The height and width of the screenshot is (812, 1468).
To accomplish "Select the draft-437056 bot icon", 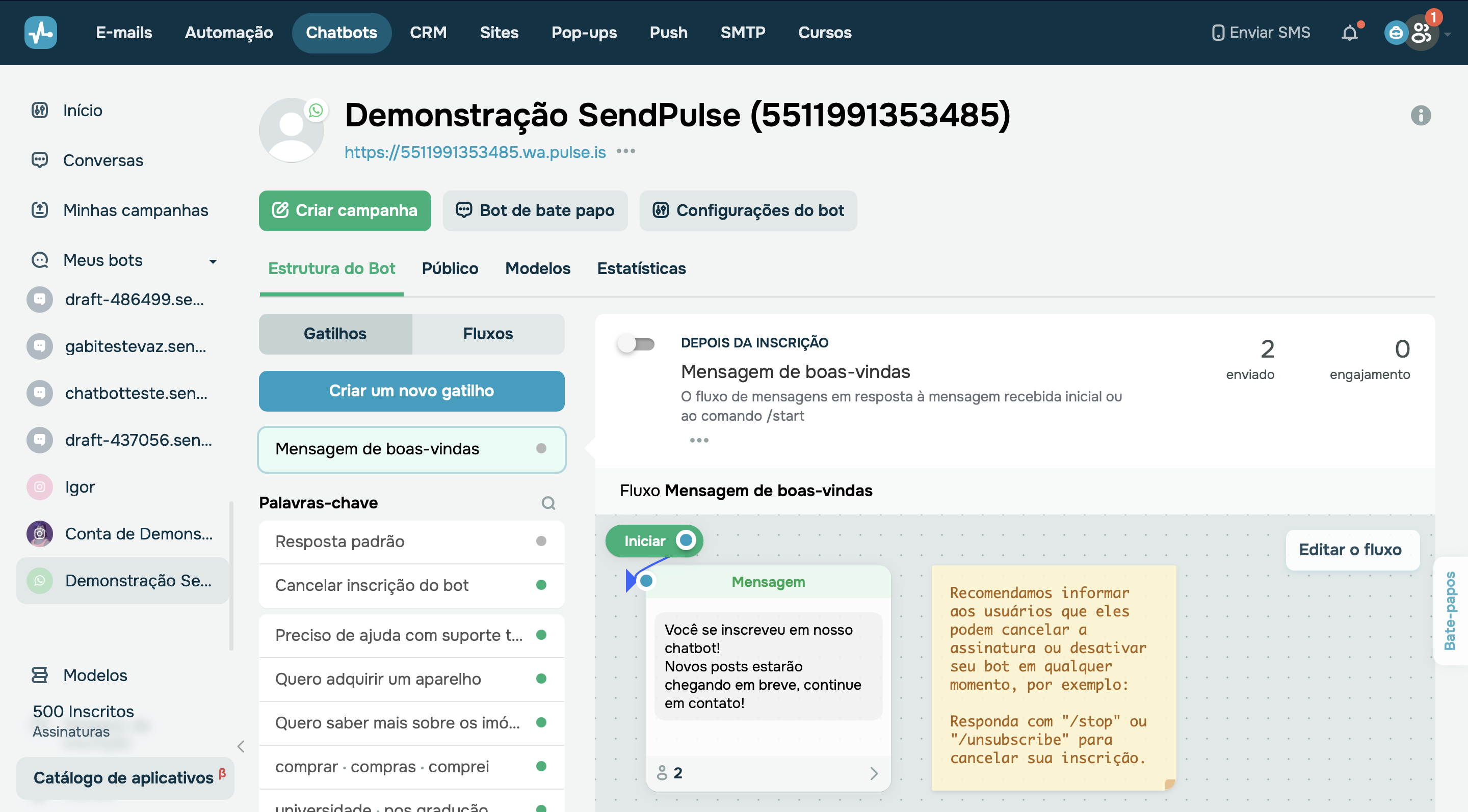I will 40,440.
